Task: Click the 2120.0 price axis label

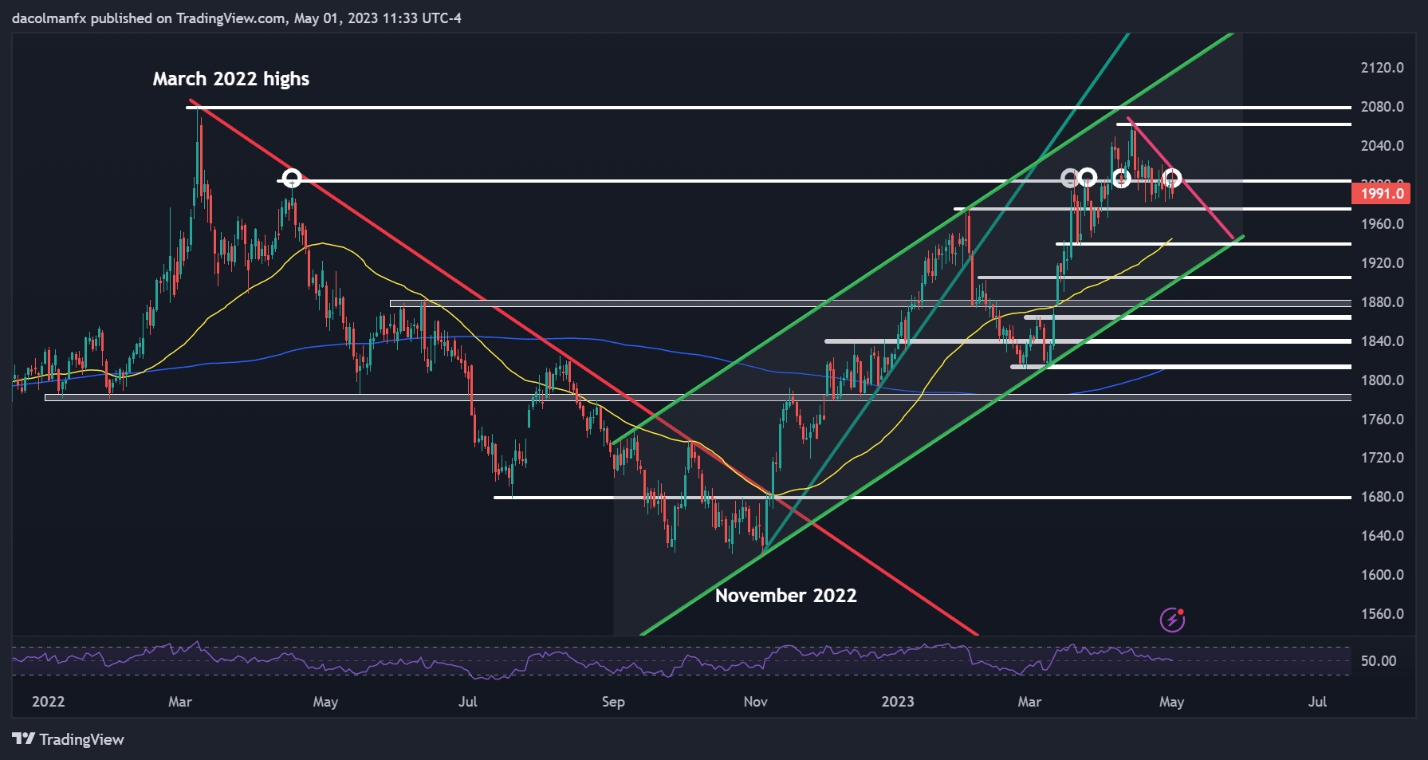Action: (x=1384, y=68)
